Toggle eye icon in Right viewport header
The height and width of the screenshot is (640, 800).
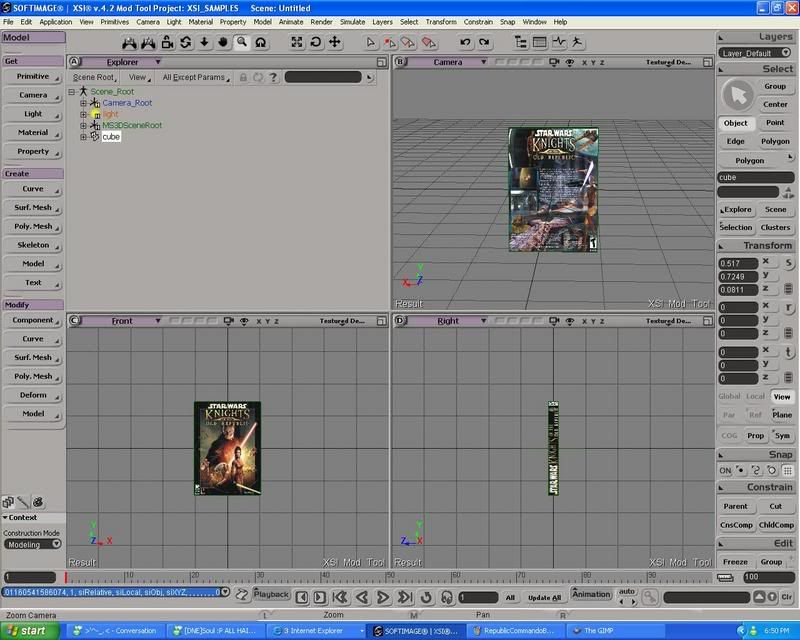pyautogui.click(x=569, y=321)
